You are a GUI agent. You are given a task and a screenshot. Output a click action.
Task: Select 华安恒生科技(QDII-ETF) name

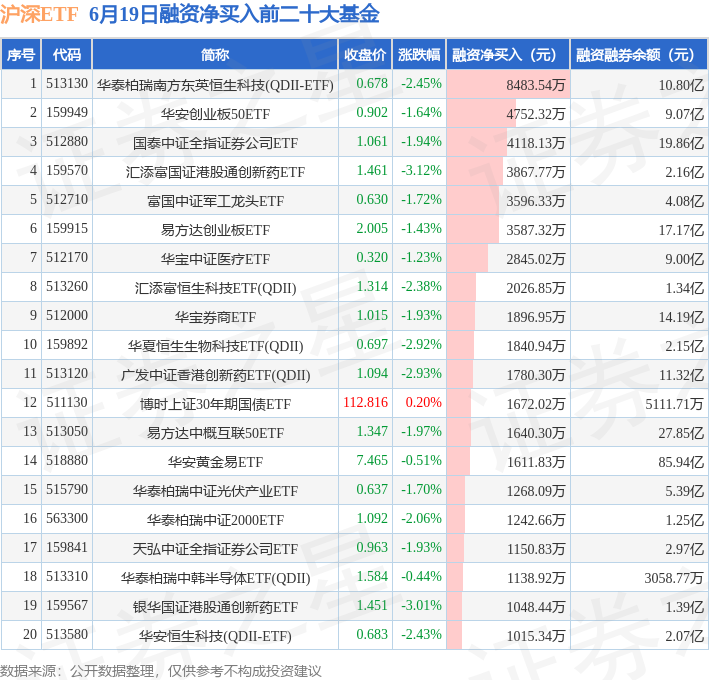[x=215, y=636]
